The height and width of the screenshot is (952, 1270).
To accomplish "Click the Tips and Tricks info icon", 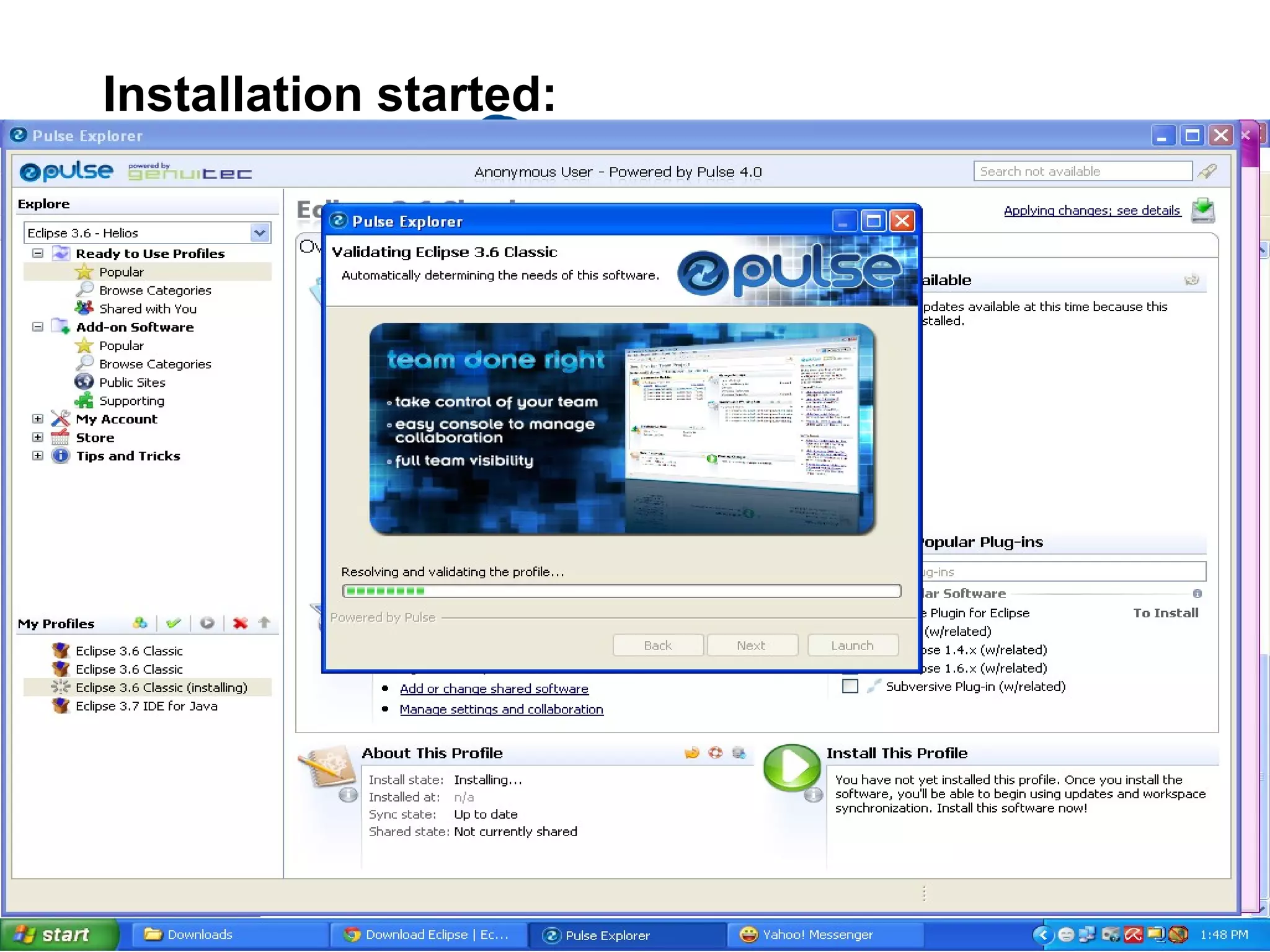I will click(x=60, y=456).
